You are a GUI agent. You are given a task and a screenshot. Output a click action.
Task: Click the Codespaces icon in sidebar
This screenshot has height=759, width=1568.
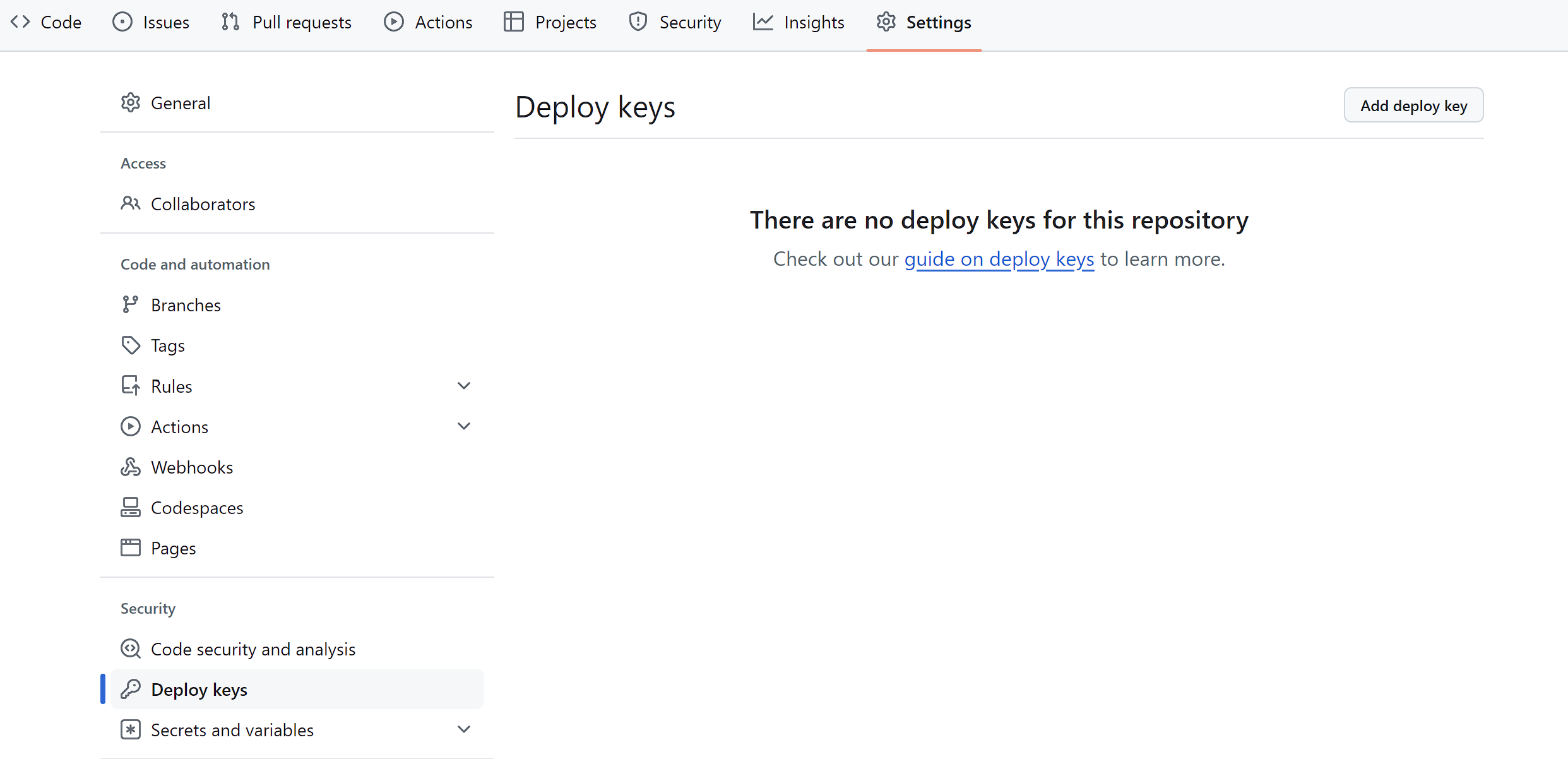coord(130,508)
